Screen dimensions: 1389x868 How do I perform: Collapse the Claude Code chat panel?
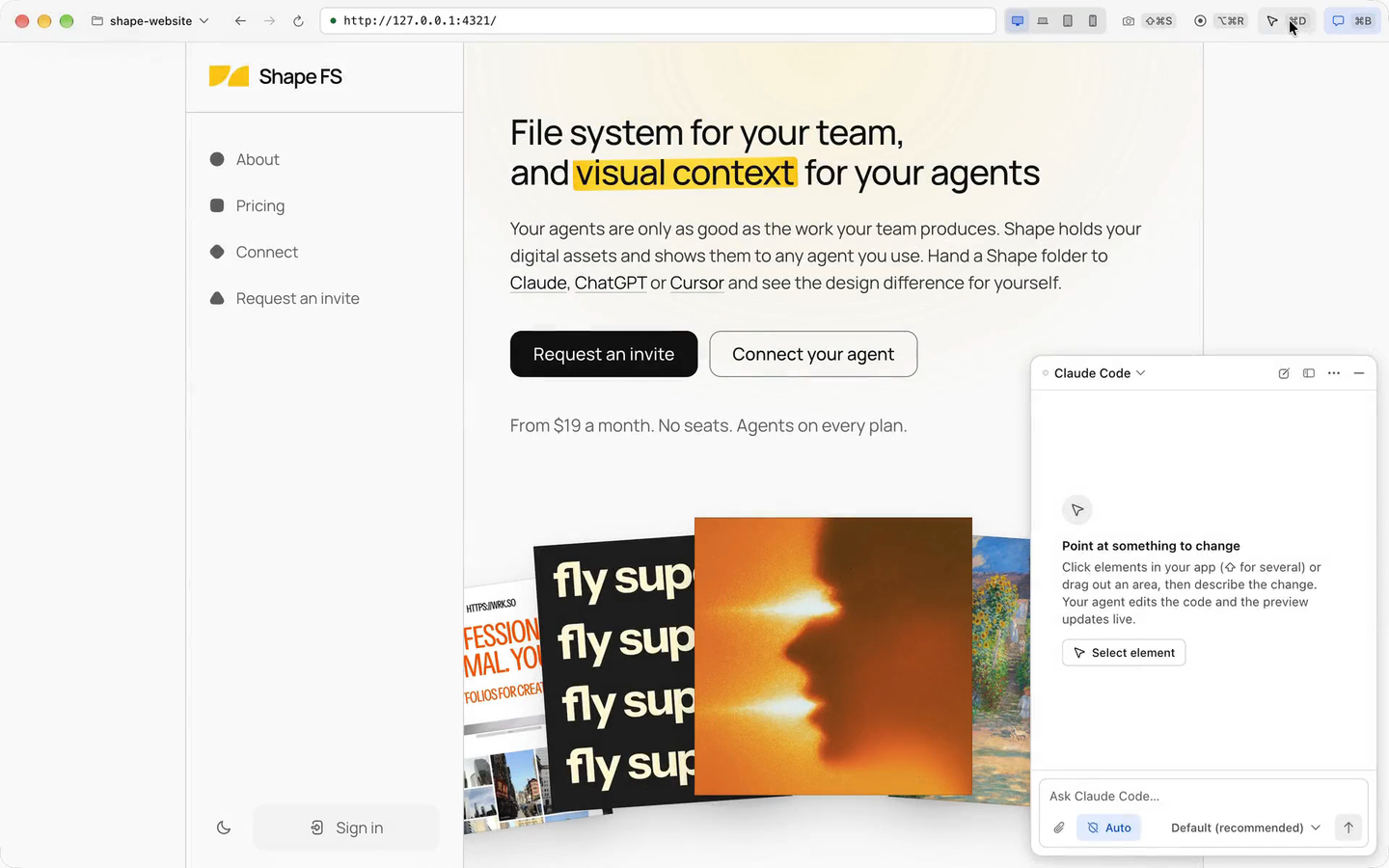[x=1359, y=373]
